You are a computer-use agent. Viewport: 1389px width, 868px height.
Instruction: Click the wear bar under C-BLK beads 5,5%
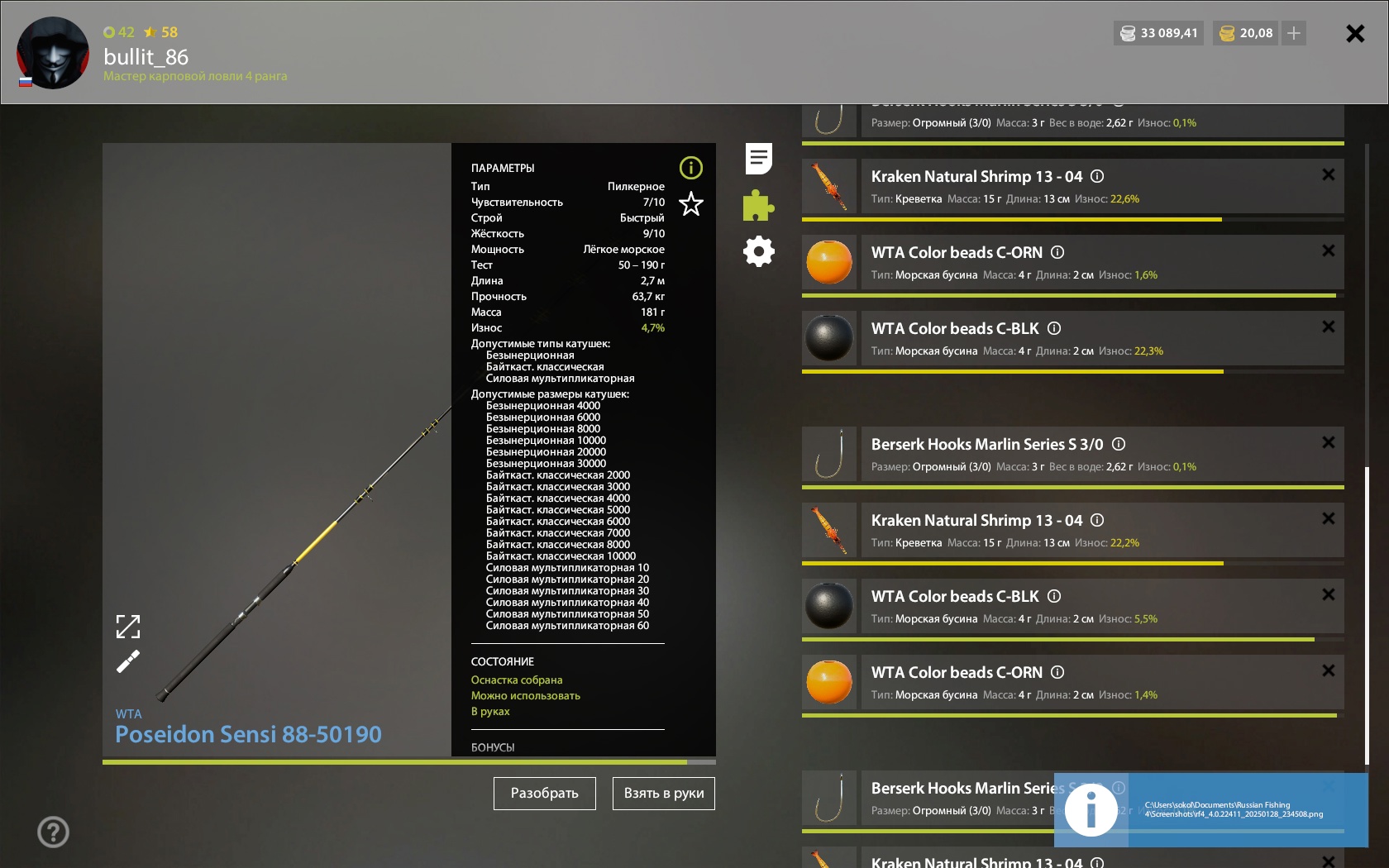point(1073,640)
